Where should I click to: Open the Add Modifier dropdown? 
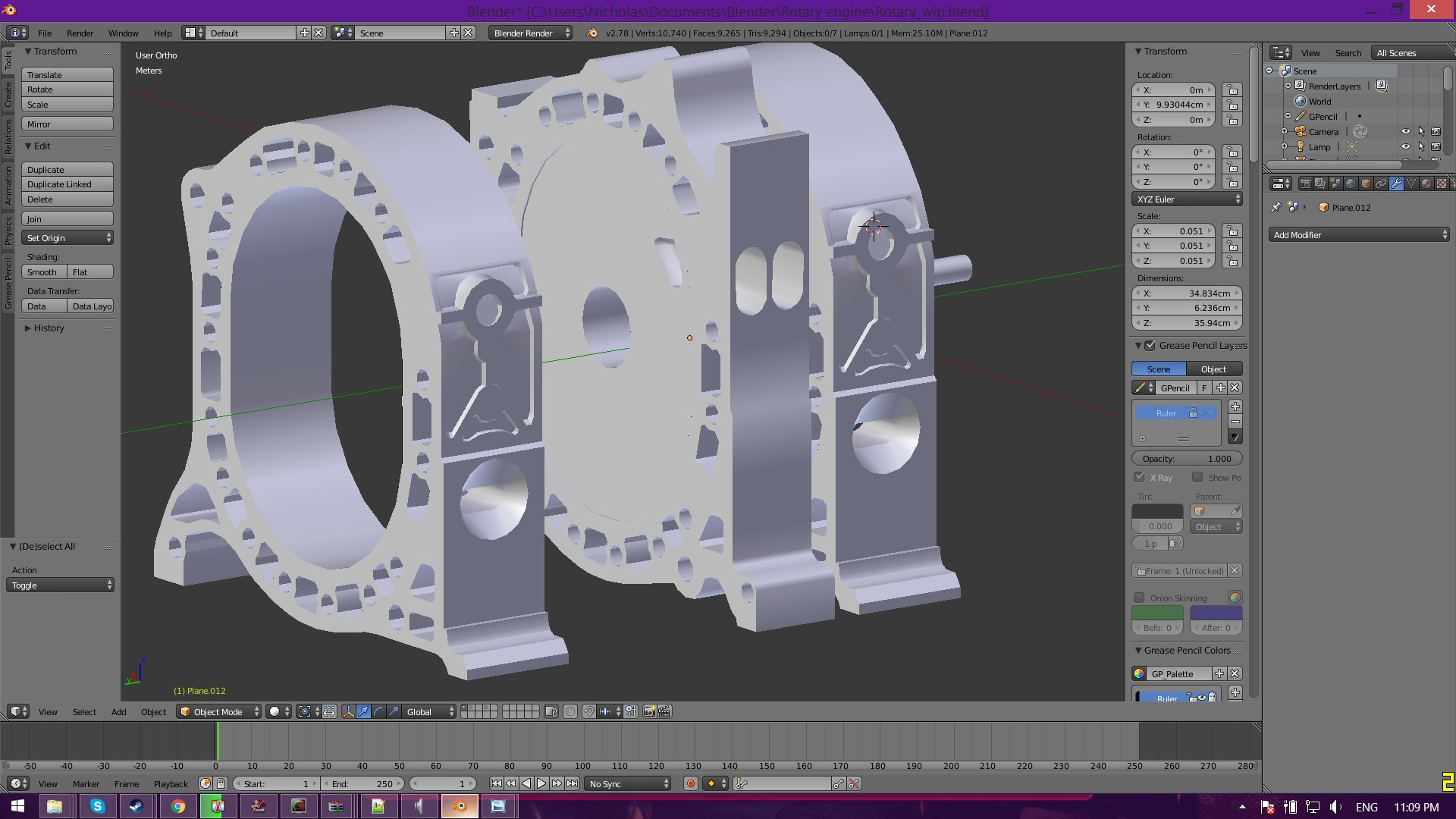pyautogui.click(x=1359, y=235)
